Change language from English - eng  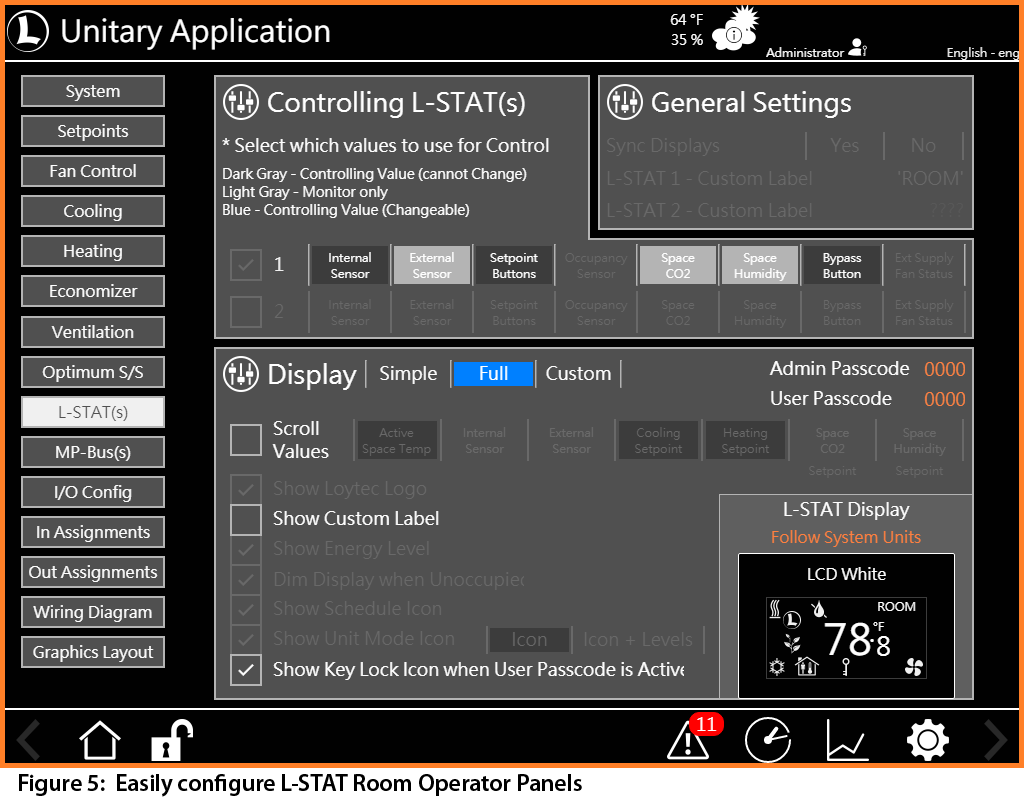click(x=982, y=53)
